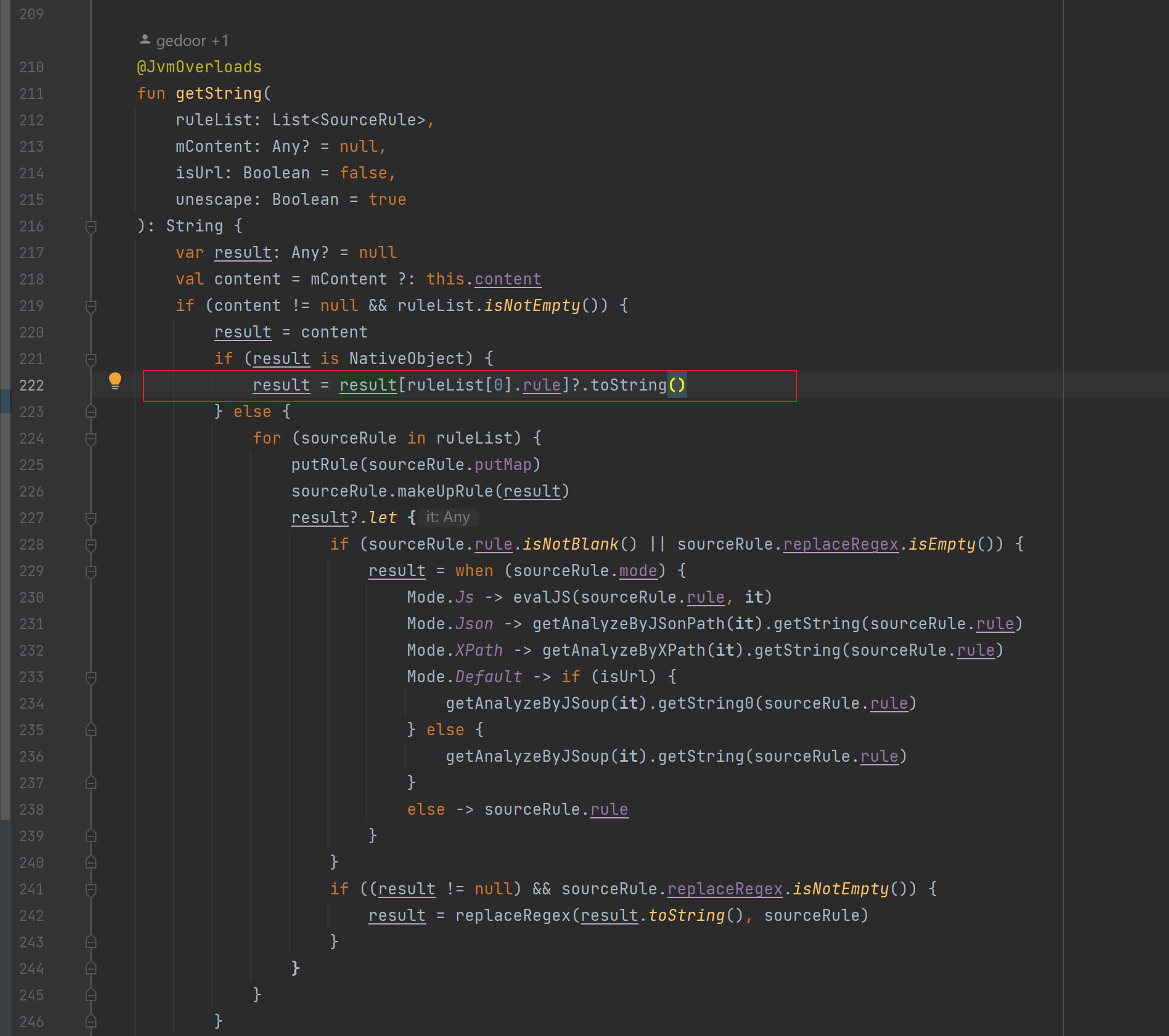The width and height of the screenshot is (1169, 1036).
Task: Click the fold-end marker at line 239
Action: pos(91,836)
